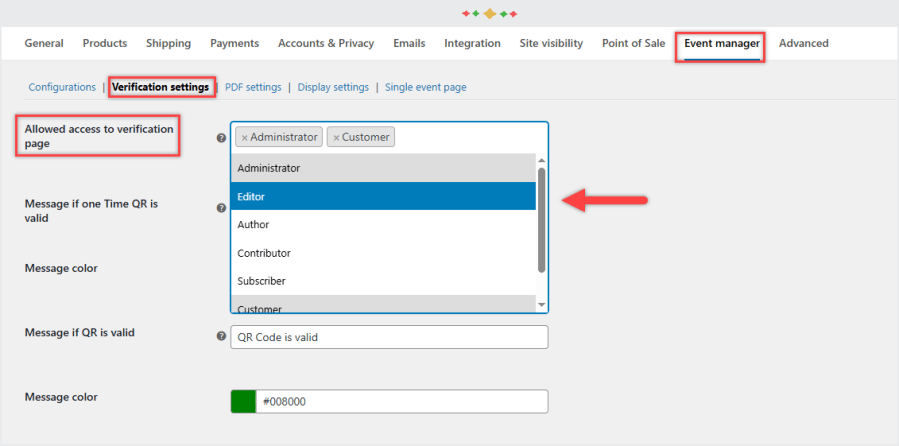Click the #008000 color value field
899x446 pixels.
point(402,402)
